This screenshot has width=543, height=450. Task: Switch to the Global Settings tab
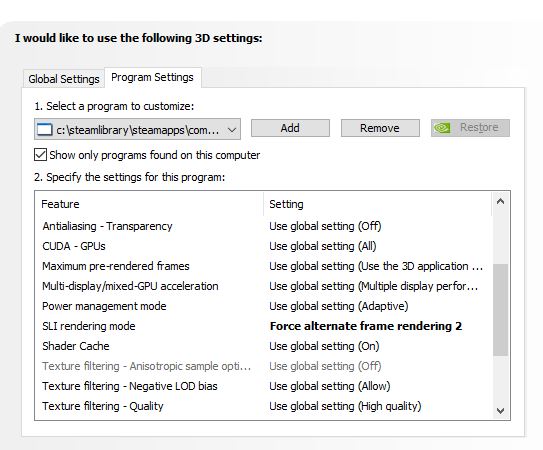[x=64, y=79]
